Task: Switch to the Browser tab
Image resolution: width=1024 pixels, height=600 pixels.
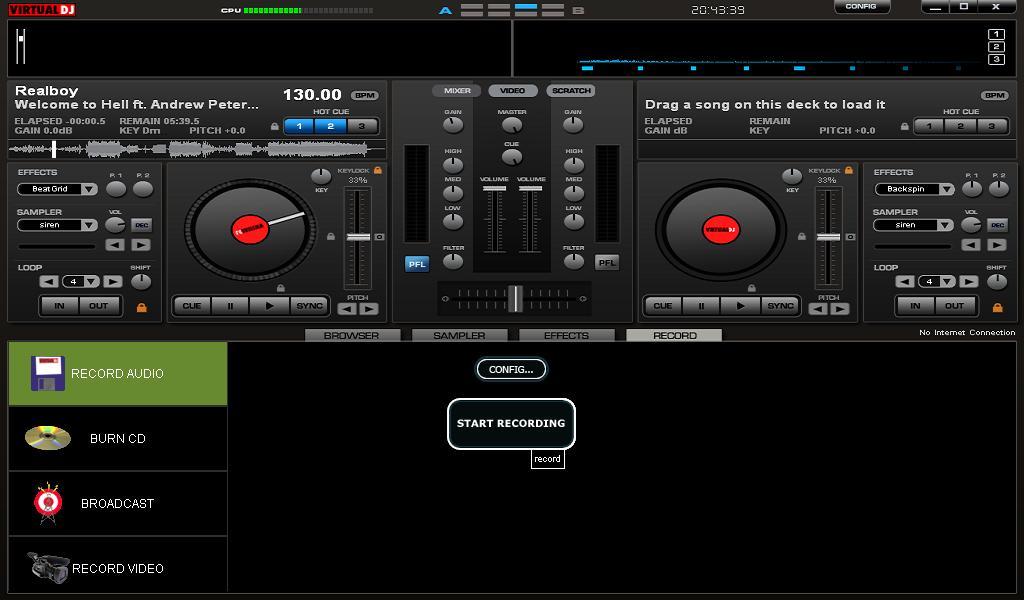Action: [352, 335]
